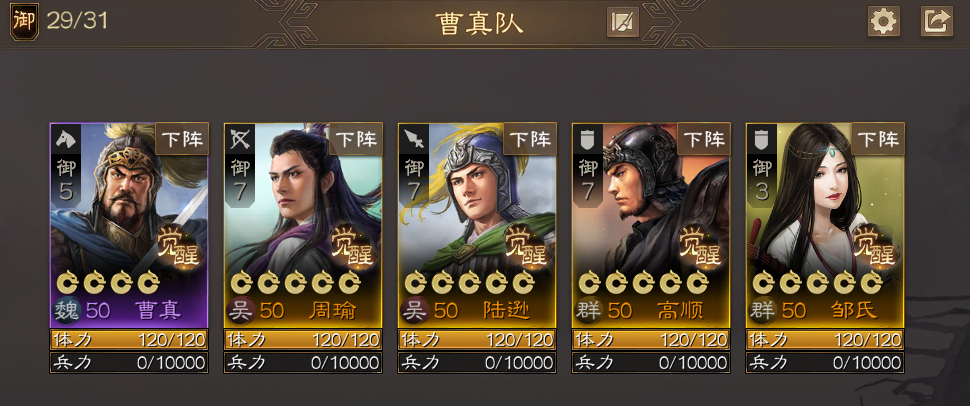This screenshot has height=406, width=970.
Task: Click 陆逊's 体力 120/120 bar
Action: (477, 339)
